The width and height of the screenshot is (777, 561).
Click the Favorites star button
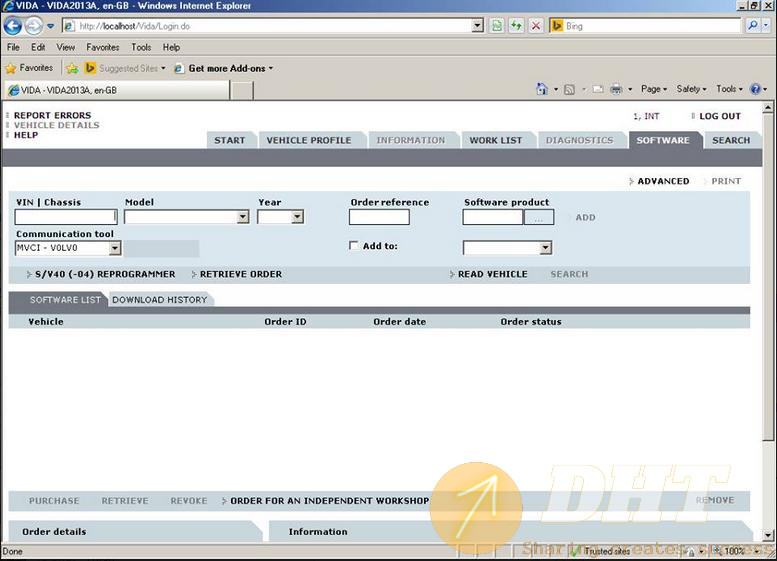pyautogui.click(x=29, y=68)
